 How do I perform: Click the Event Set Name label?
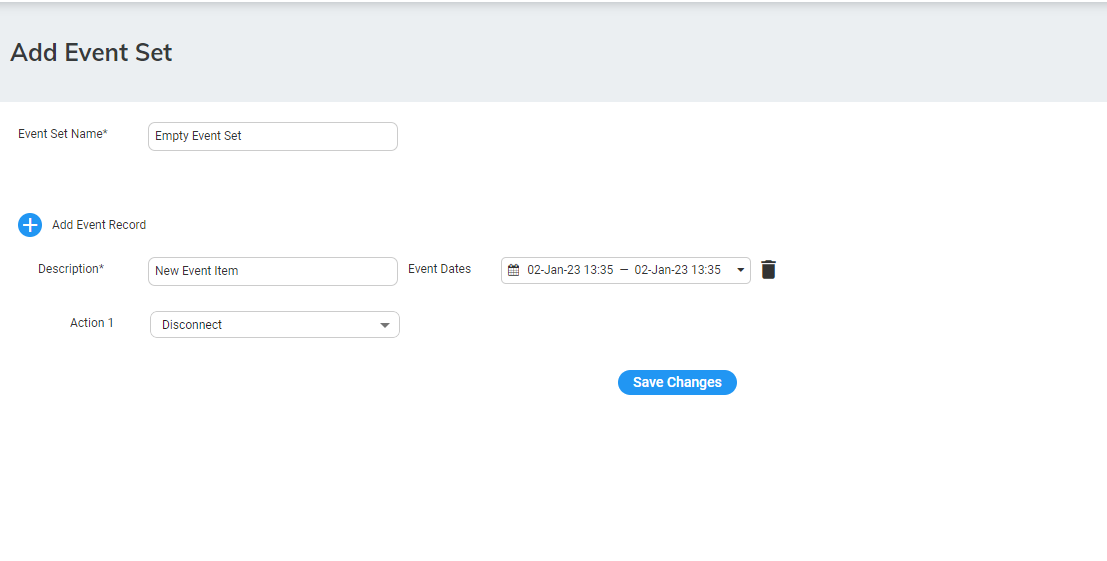pos(62,134)
